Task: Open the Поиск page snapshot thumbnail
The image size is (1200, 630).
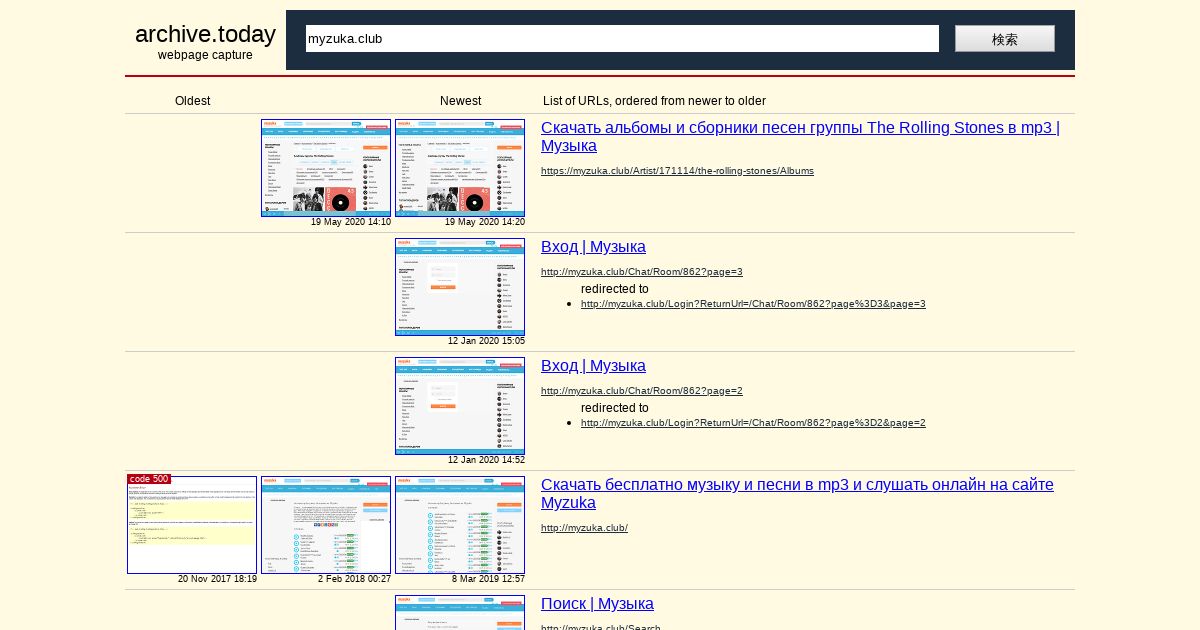Action: tap(460, 613)
